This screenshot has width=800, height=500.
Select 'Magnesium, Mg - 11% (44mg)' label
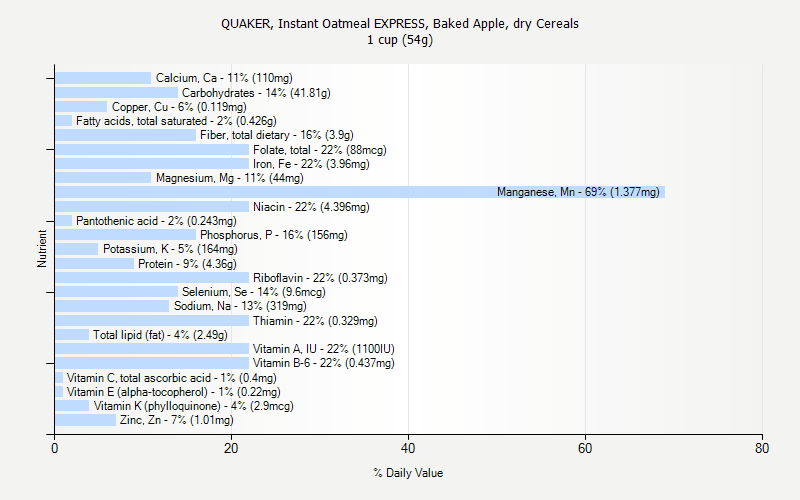point(230,178)
